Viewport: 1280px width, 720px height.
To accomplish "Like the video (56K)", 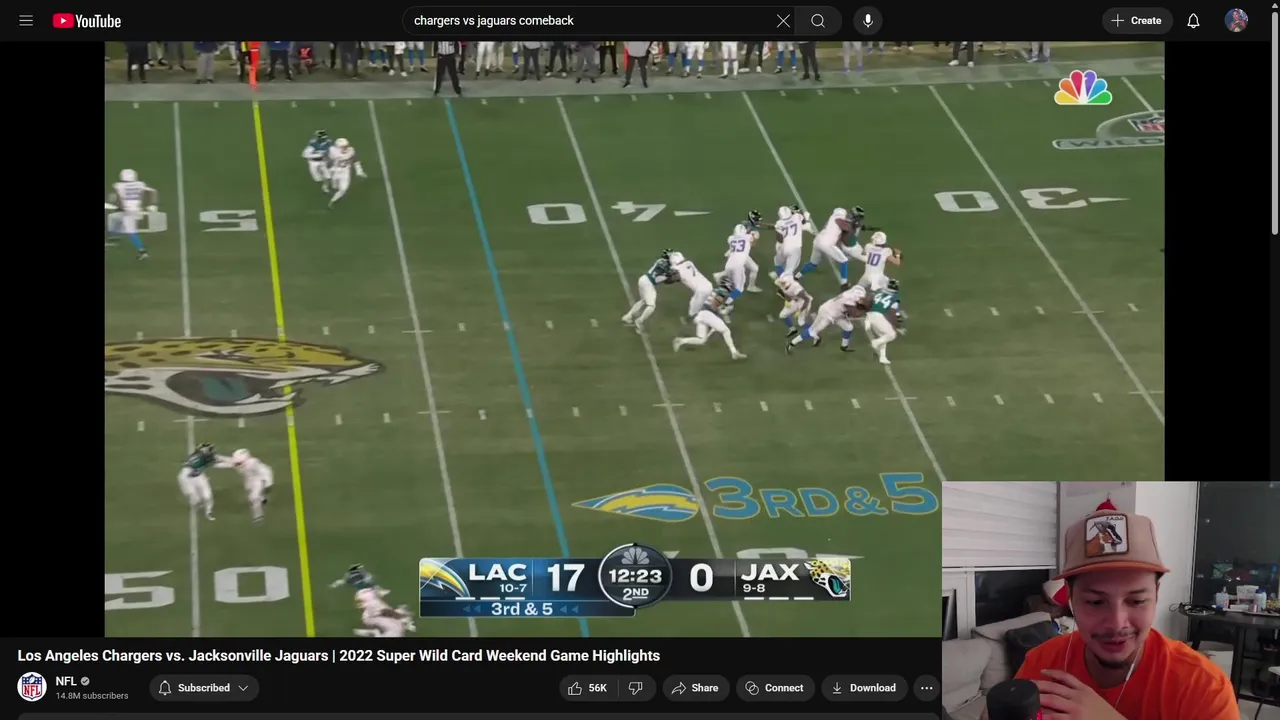I will [587, 688].
